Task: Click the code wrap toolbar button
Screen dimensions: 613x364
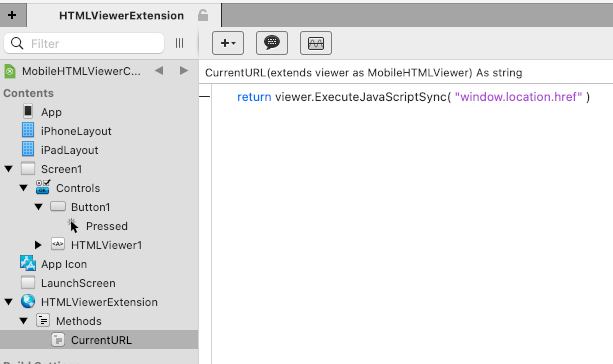Action: click(316, 43)
